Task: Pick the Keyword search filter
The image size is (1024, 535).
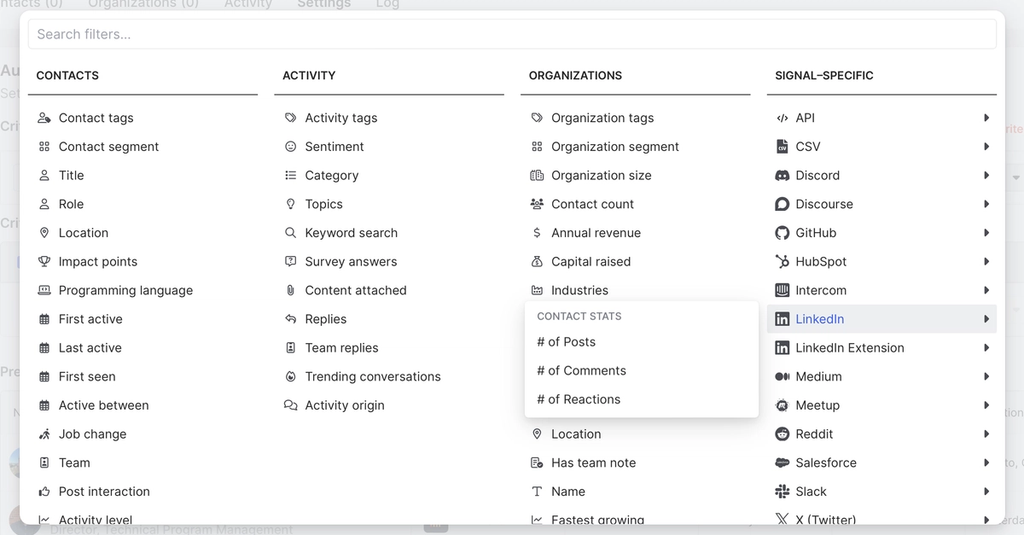Action: click(351, 233)
